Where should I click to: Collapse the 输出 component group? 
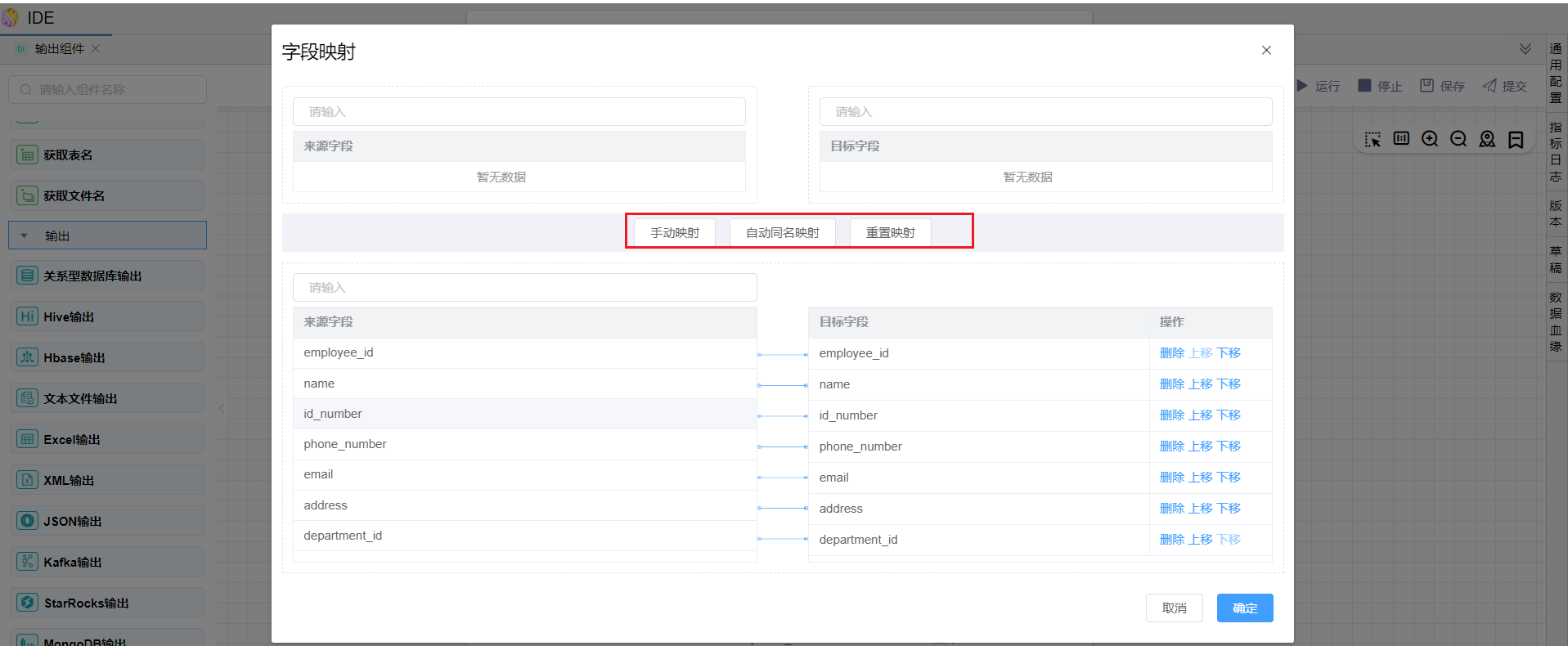(25, 236)
